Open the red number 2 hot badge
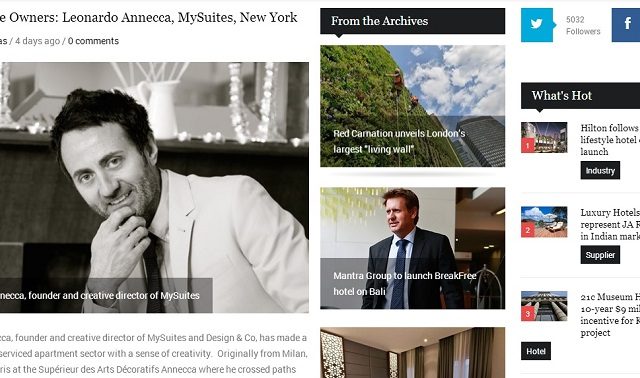 coord(528,230)
